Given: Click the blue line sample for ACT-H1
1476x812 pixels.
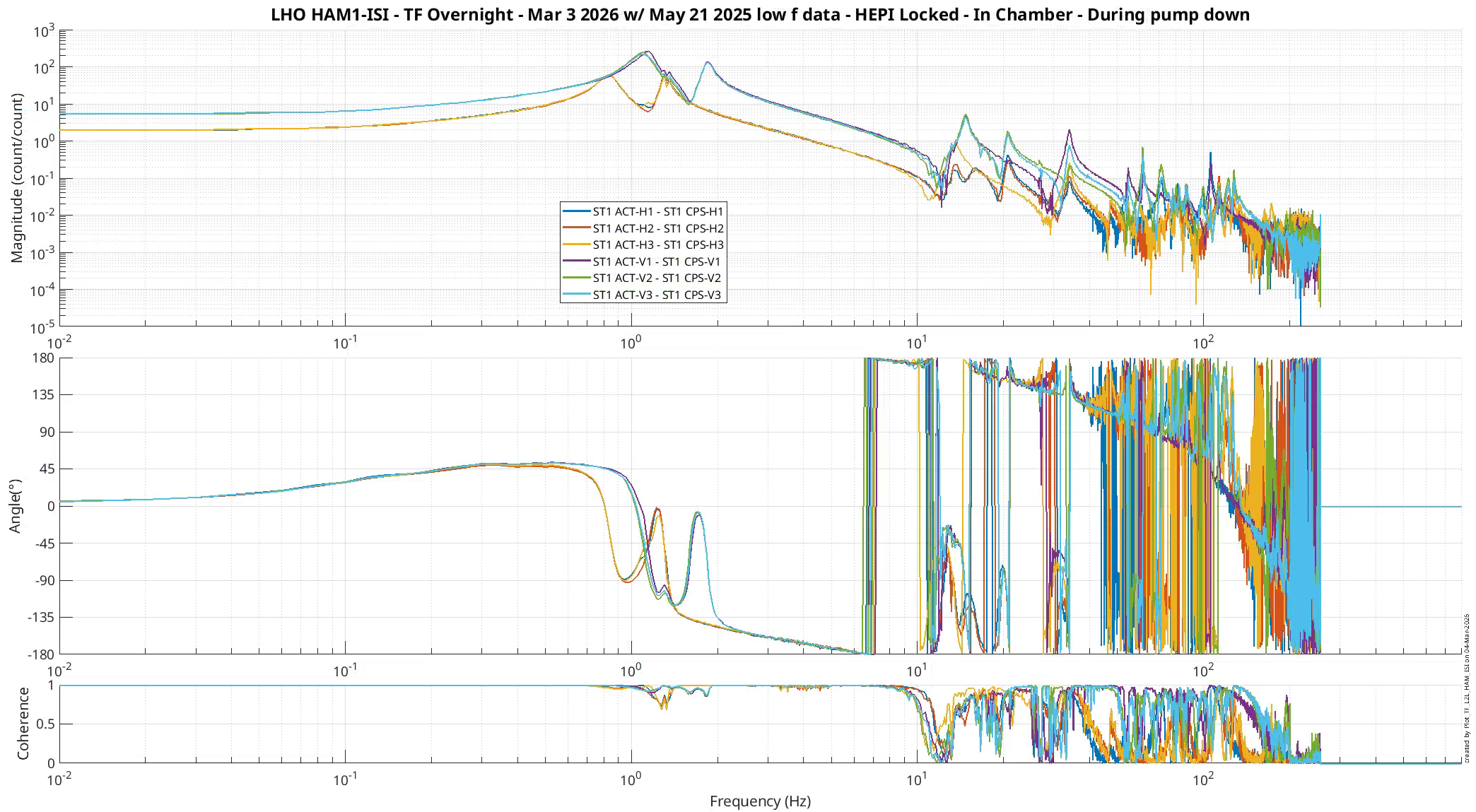Looking at the screenshot, I should (576, 211).
